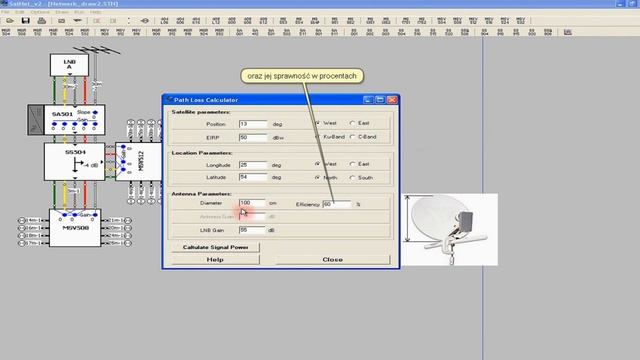Viewport: 640px width, 360px height.
Task: Select the MSV 532 component in top toolbar
Action: coord(520,20)
